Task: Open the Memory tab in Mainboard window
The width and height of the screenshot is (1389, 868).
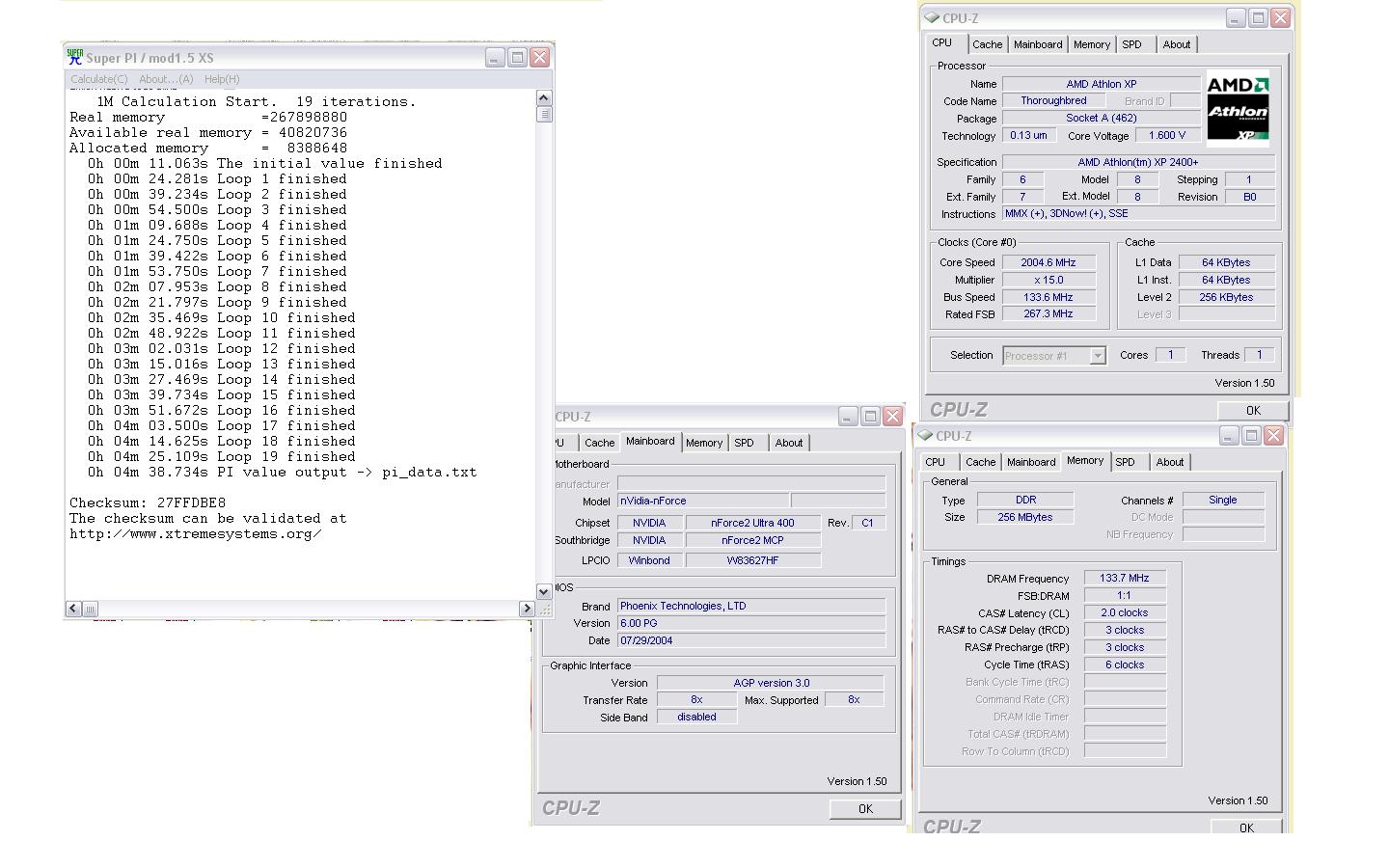Action: [704, 443]
